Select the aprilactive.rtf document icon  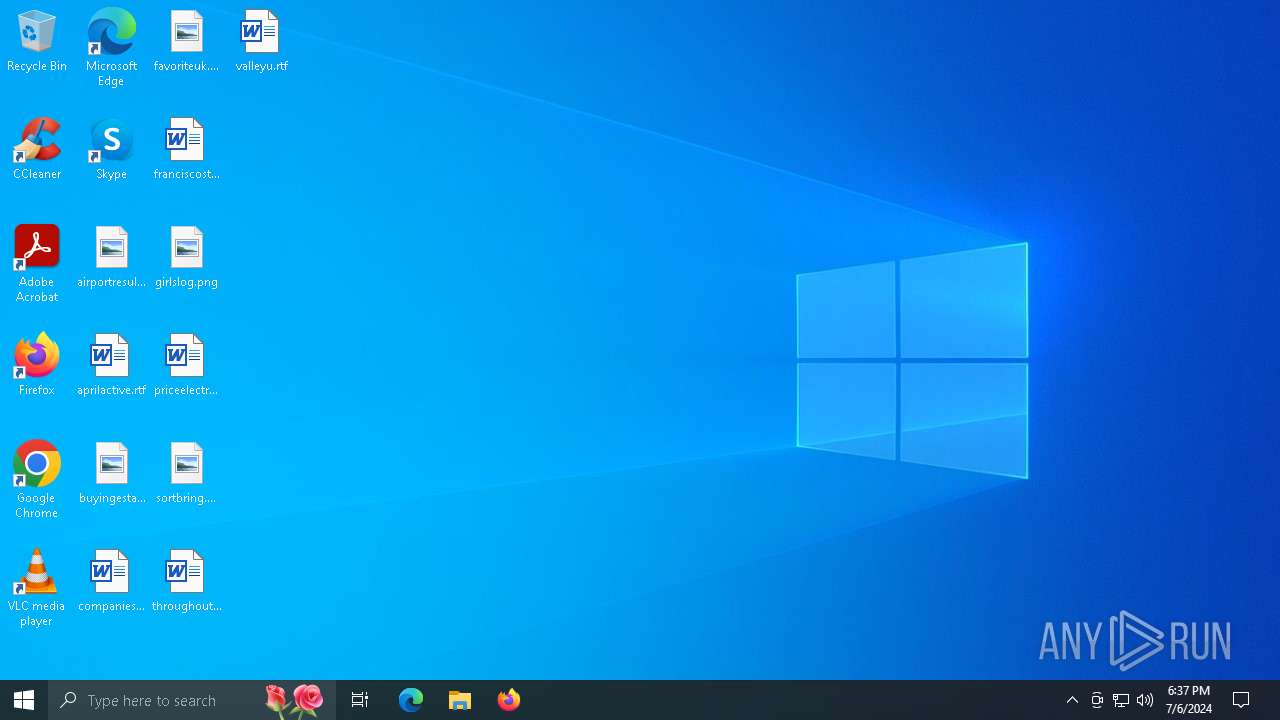point(111,366)
